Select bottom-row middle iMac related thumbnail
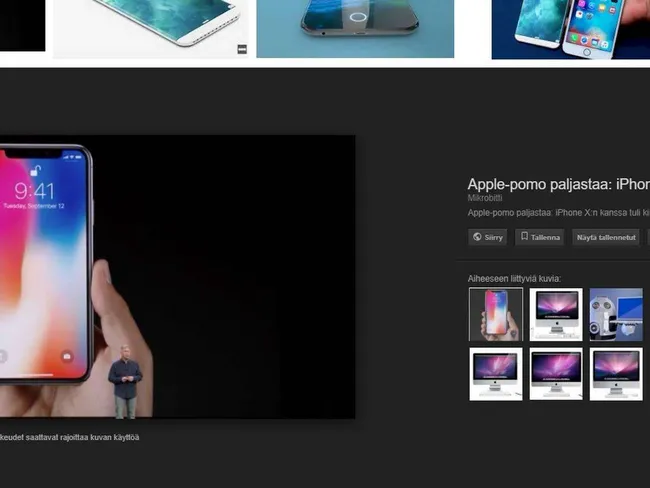Viewport: 650px width, 488px height. (x=556, y=373)
